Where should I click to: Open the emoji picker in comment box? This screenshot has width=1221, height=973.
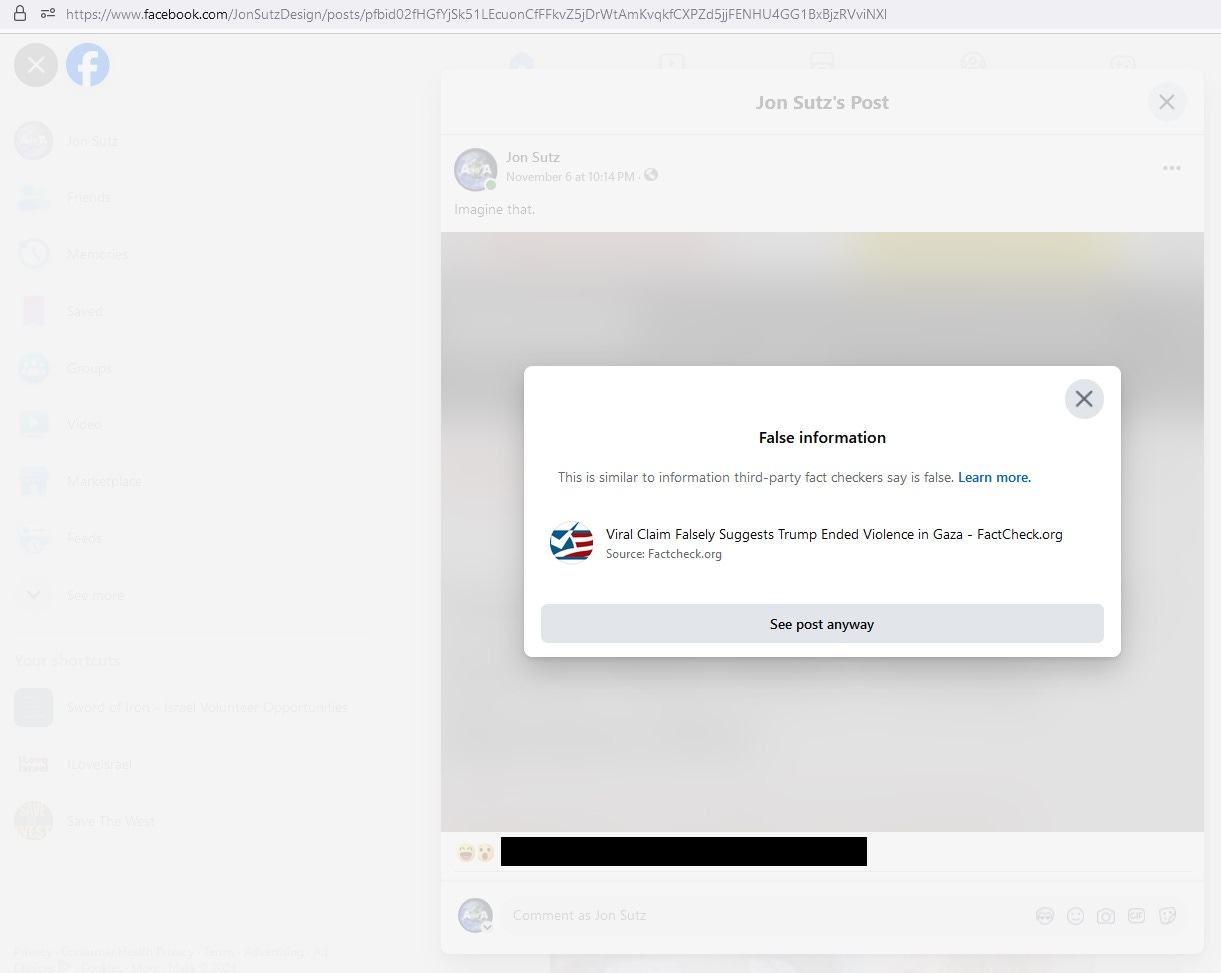pyautogui.click(x=1075, y=915)
